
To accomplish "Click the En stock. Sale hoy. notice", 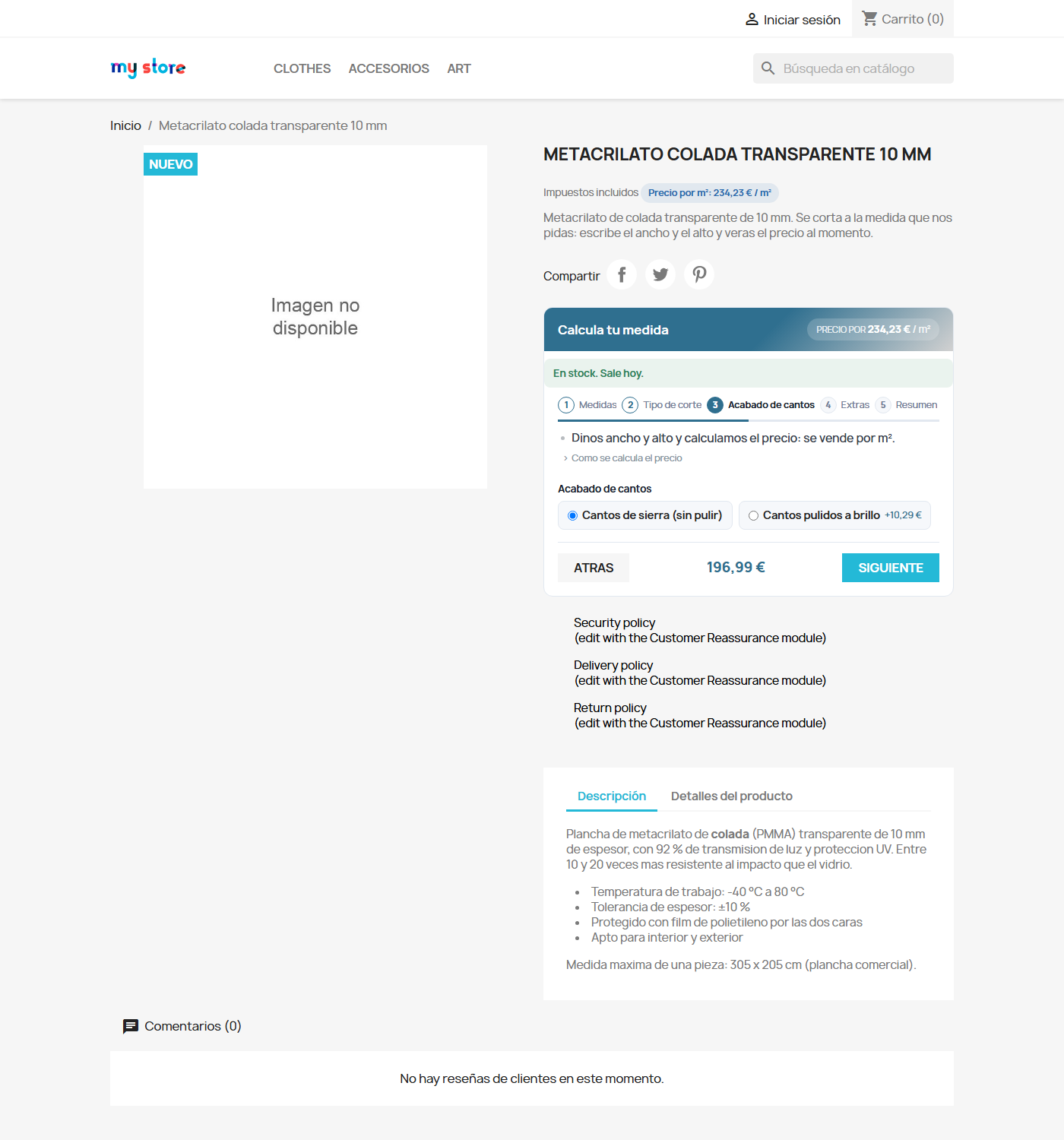I will click(749, 373).
